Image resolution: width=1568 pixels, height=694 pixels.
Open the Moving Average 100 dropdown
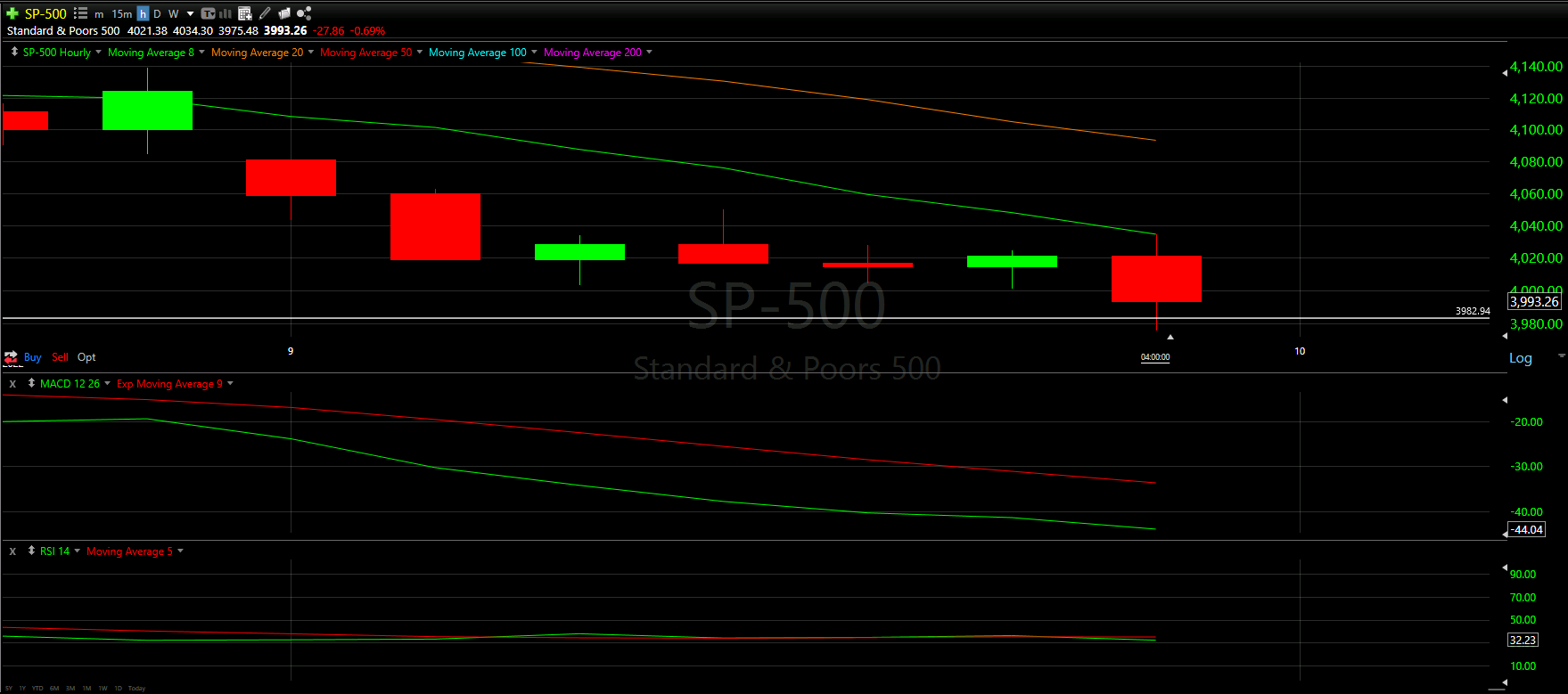[x=534, y=52]
